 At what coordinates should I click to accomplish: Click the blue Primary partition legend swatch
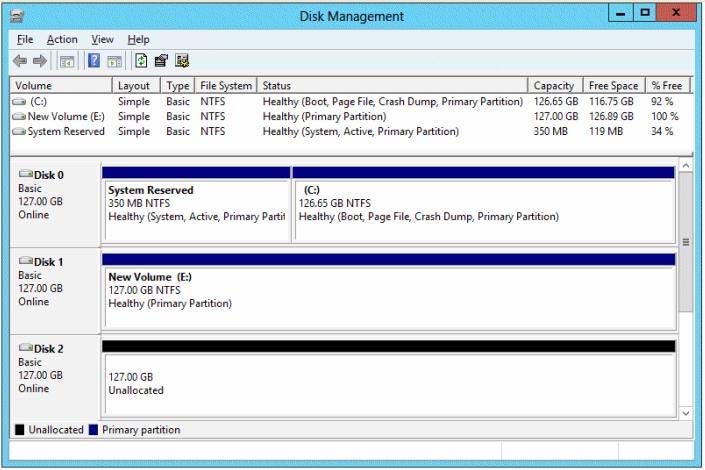click(93, 430)
